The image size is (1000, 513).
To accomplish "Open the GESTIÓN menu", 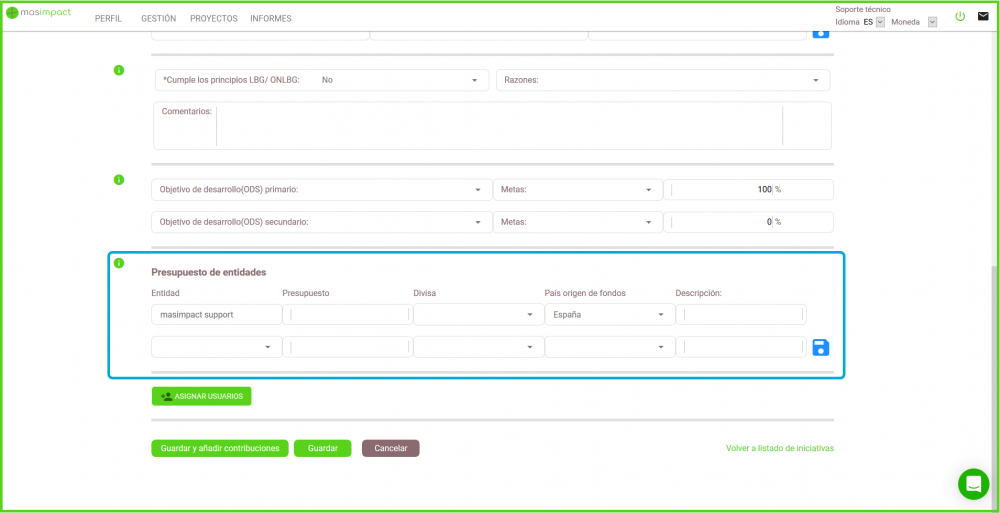I will (x=158, y=19).
